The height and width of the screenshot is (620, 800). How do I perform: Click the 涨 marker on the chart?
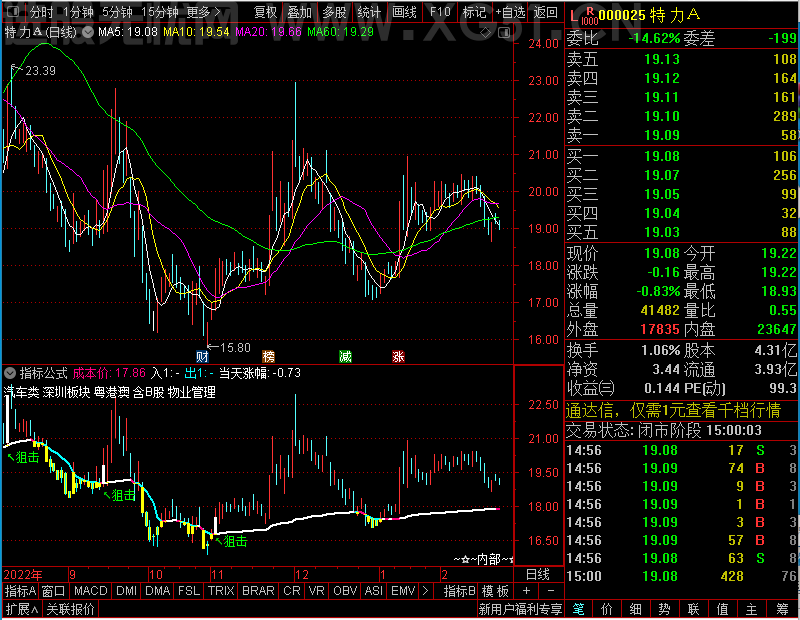click(x=398, y=356)
